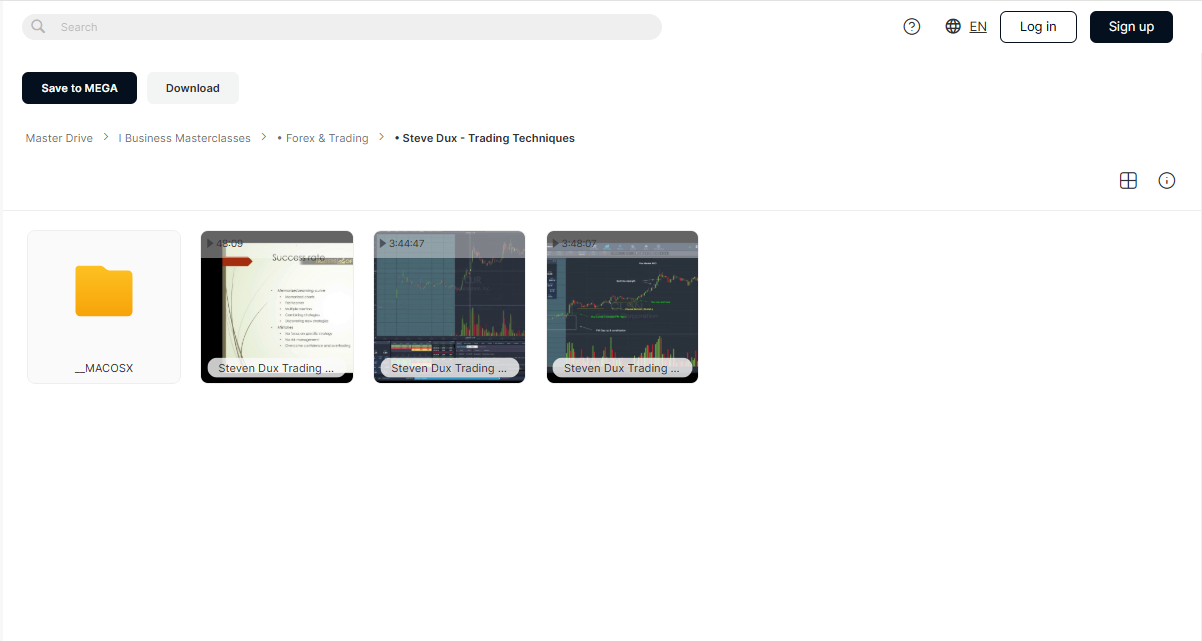Image resolution: width=1202 pixels, height=641 pixels.
Task: Switch view with the grid layout icon
Action: click(1128, 181)
